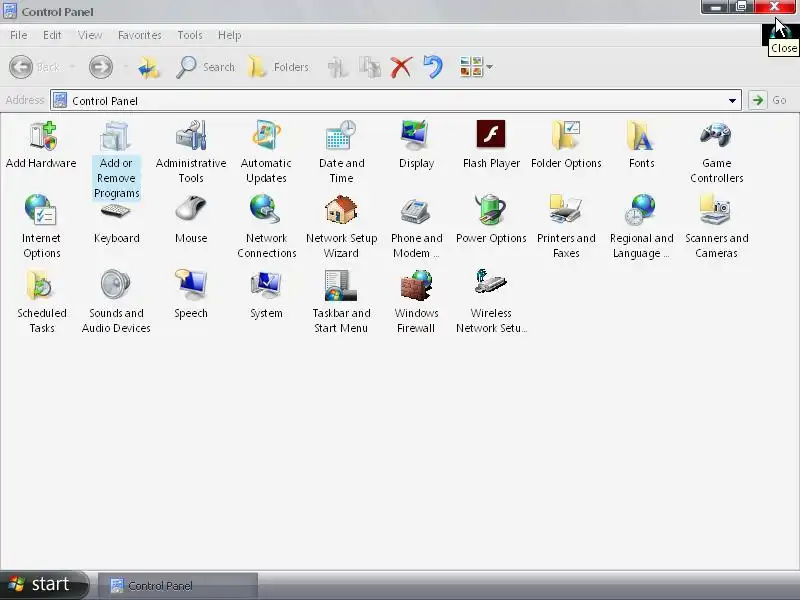Screen dimensions: 800x600
Task: Open Internet Options icon
Action: tap(41, 227)
